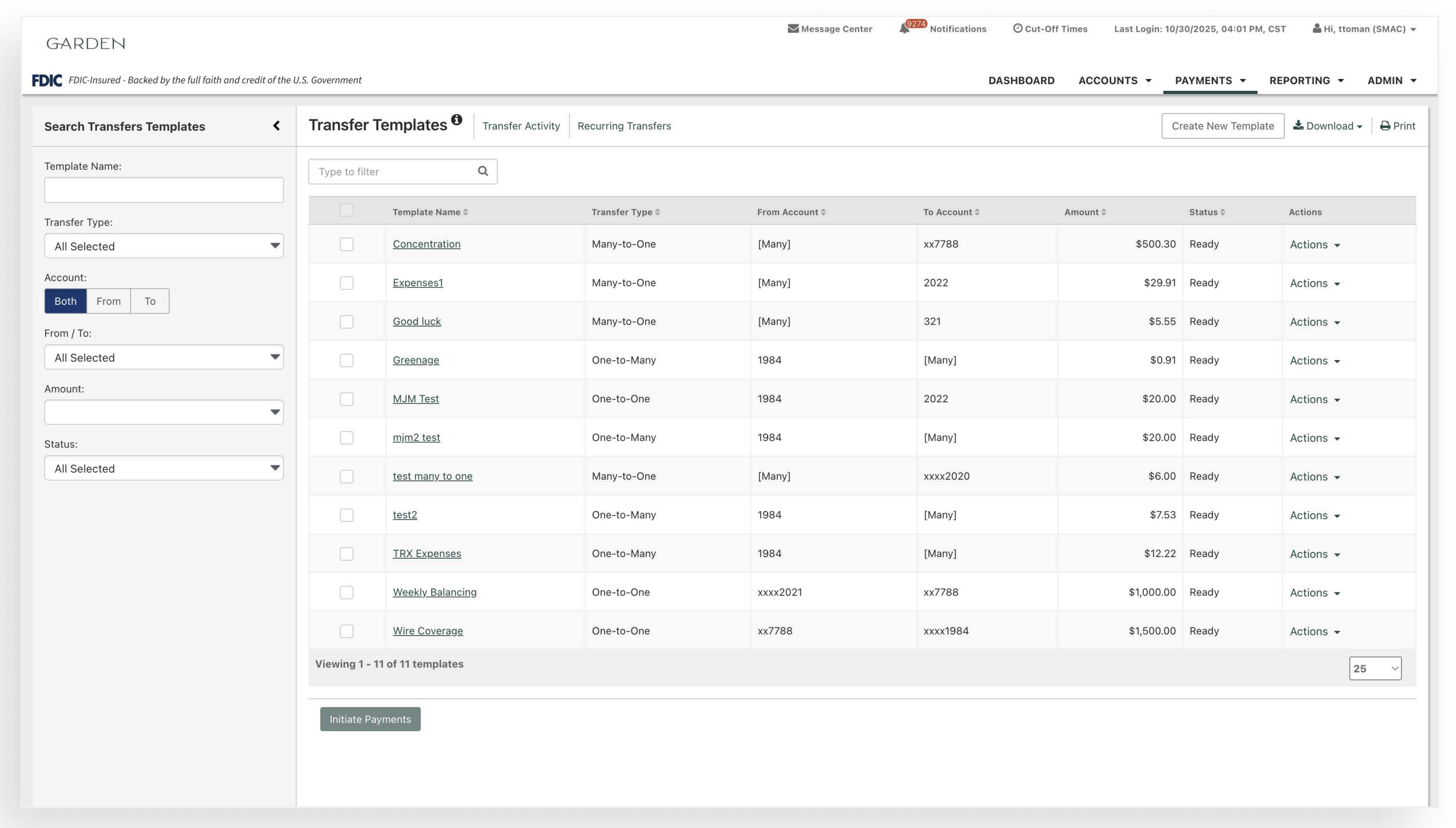Check the Concentration template checkbox
This screenshot has width=1456, height=828.
tap(346, 244)
